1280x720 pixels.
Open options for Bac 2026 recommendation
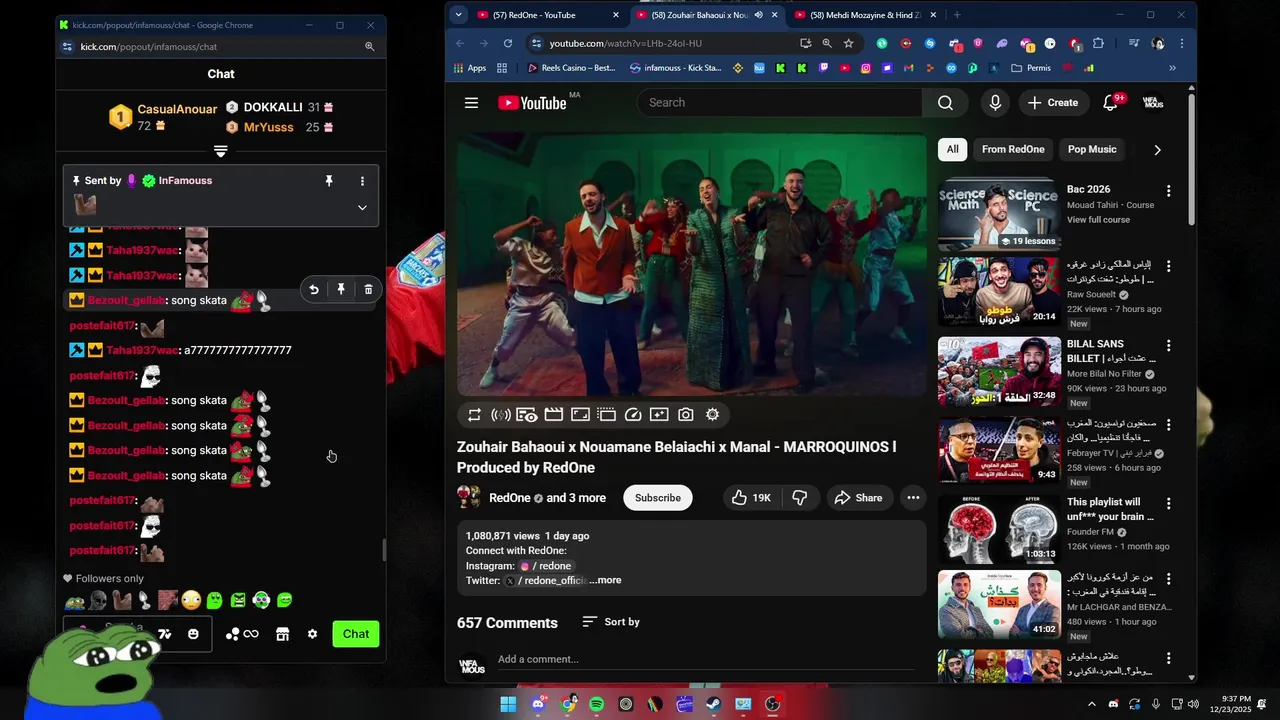click(1168, 190)
